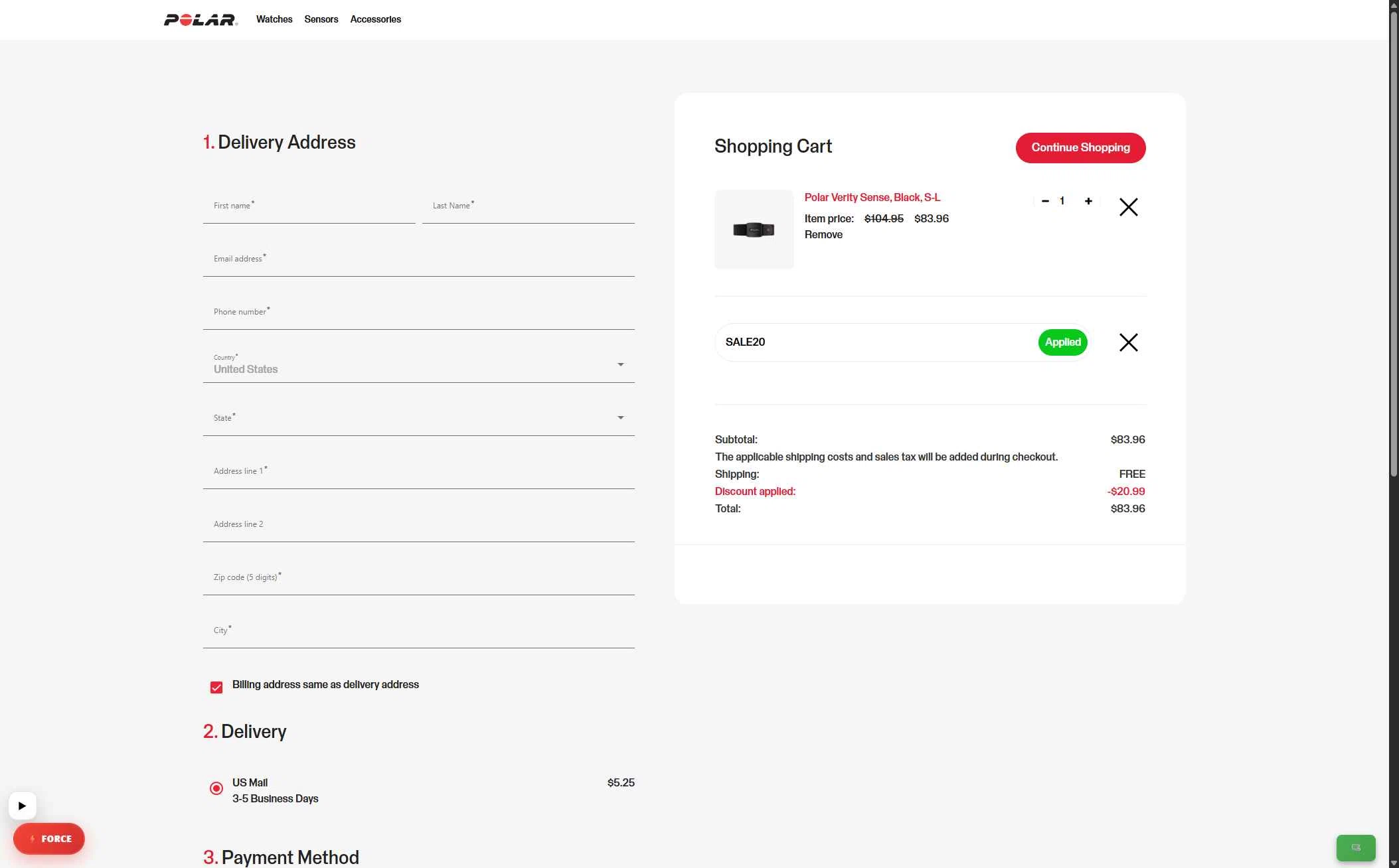Focus the First name field
This screenshot has width=1399, height=868.
click(309, 206)
